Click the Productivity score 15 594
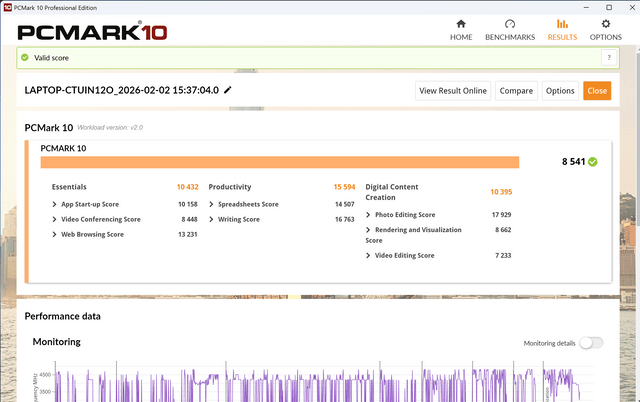This screenshot has width=640, height=402. point(344,187)
